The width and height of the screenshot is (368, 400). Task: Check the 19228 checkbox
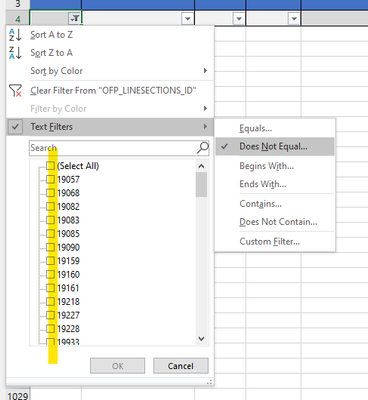(50, 329)
